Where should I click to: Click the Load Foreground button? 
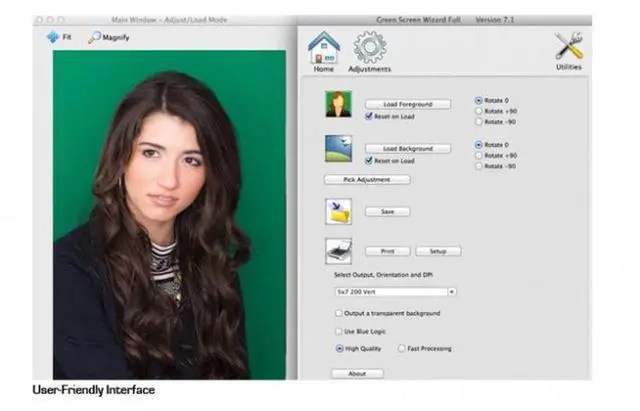pyautogui.click(x=408, y=104)
